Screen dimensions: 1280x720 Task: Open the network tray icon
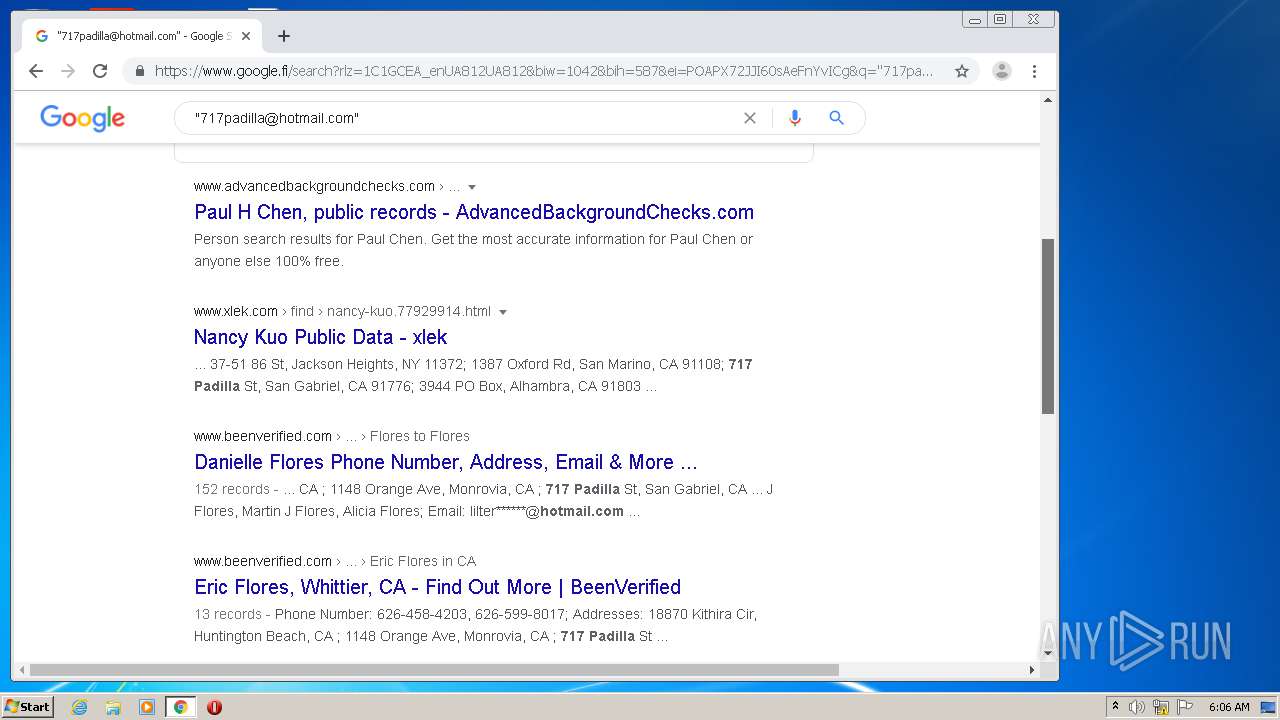[1161, 707]
